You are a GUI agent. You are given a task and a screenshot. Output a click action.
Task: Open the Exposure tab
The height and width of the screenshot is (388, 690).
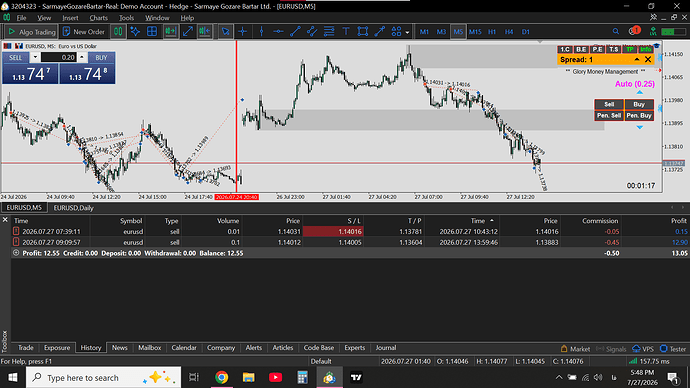point(57,348)
